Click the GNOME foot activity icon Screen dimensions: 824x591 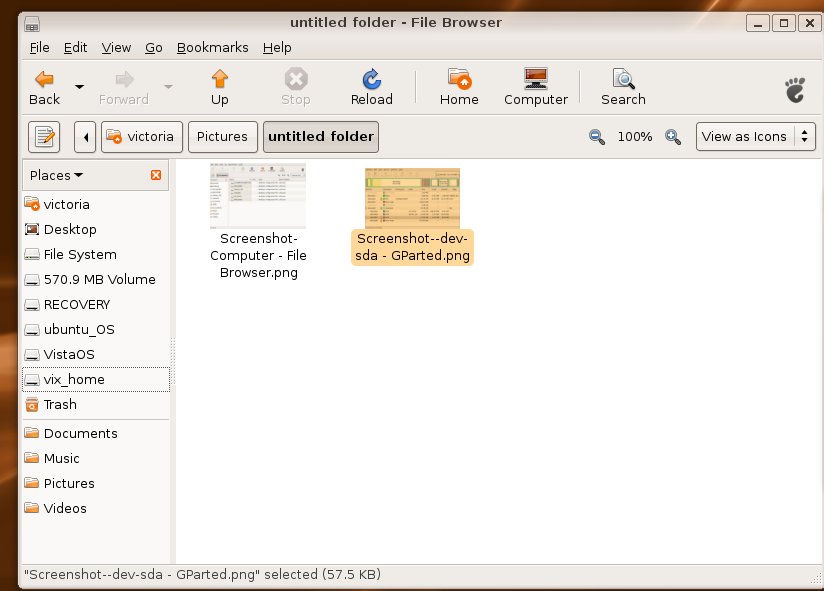point(795,89)
